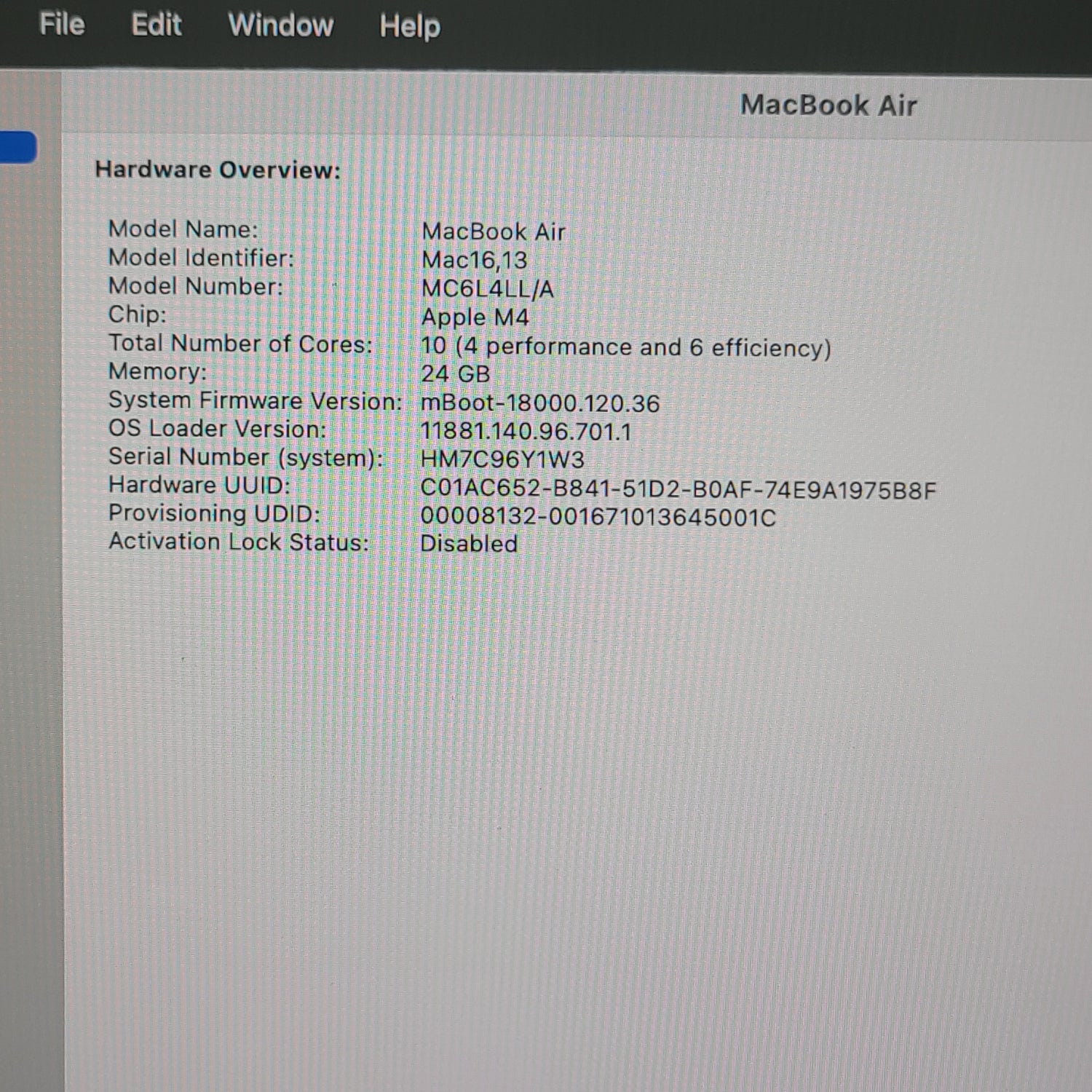The height and width of the screenshot is (1092, 1092).
Task: Click the Model Identifier label
Action: (201, 258)
